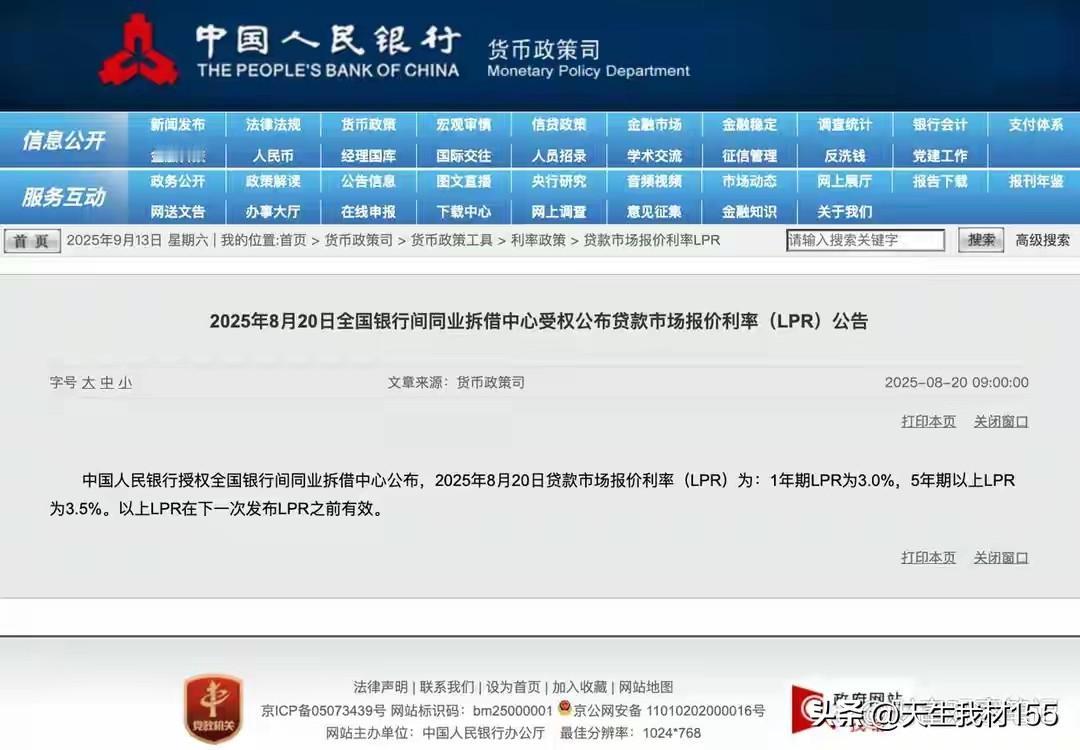
Task: Open the 经理国库 menu item
Action: pos(368,156)
